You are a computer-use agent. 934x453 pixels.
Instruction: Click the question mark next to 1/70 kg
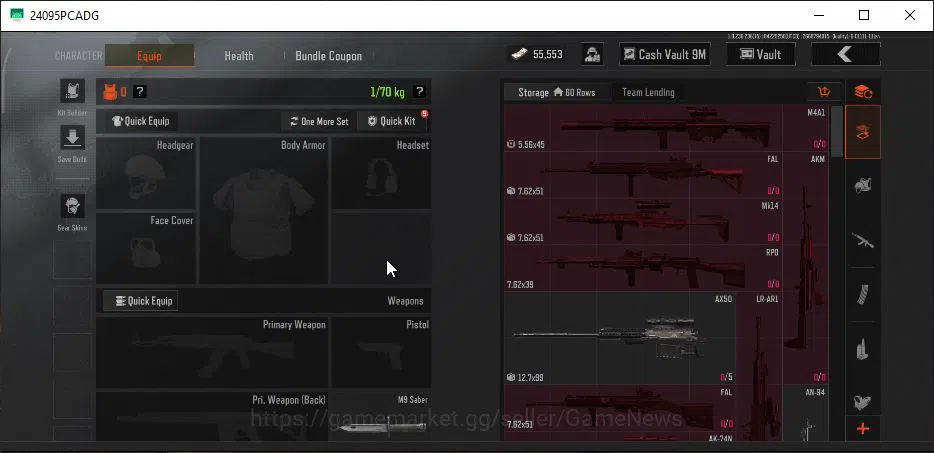[x=419, y=92]
